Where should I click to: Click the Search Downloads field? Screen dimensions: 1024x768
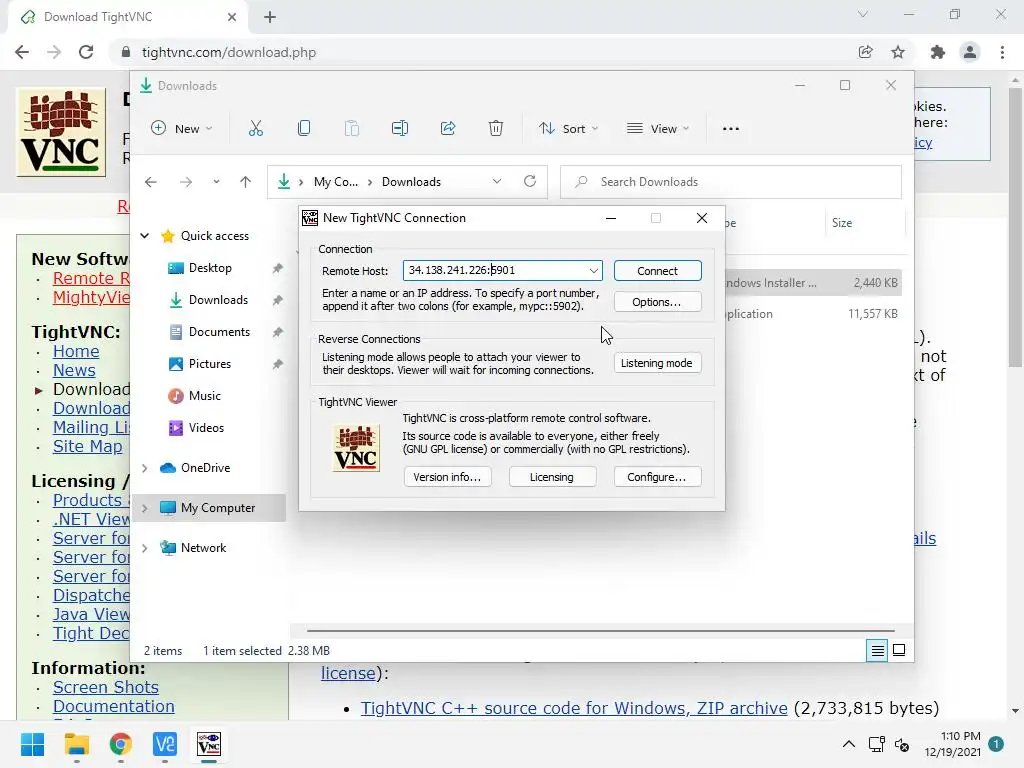click(731, 182)
